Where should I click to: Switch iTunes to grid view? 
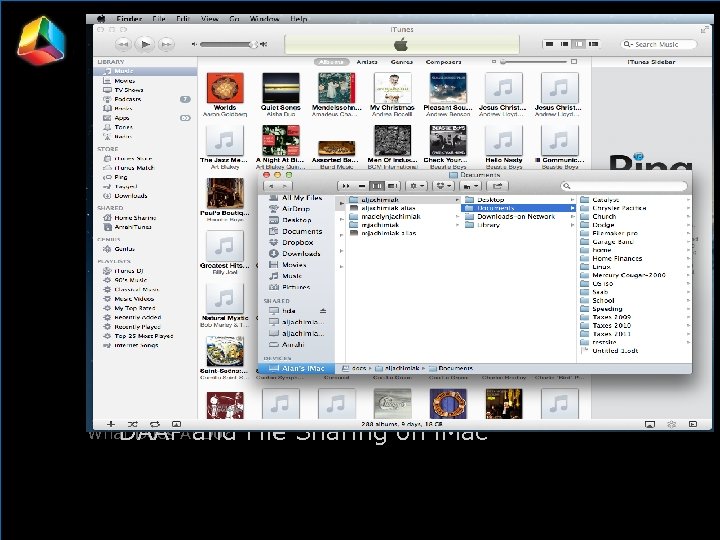(x=579, y=44)
